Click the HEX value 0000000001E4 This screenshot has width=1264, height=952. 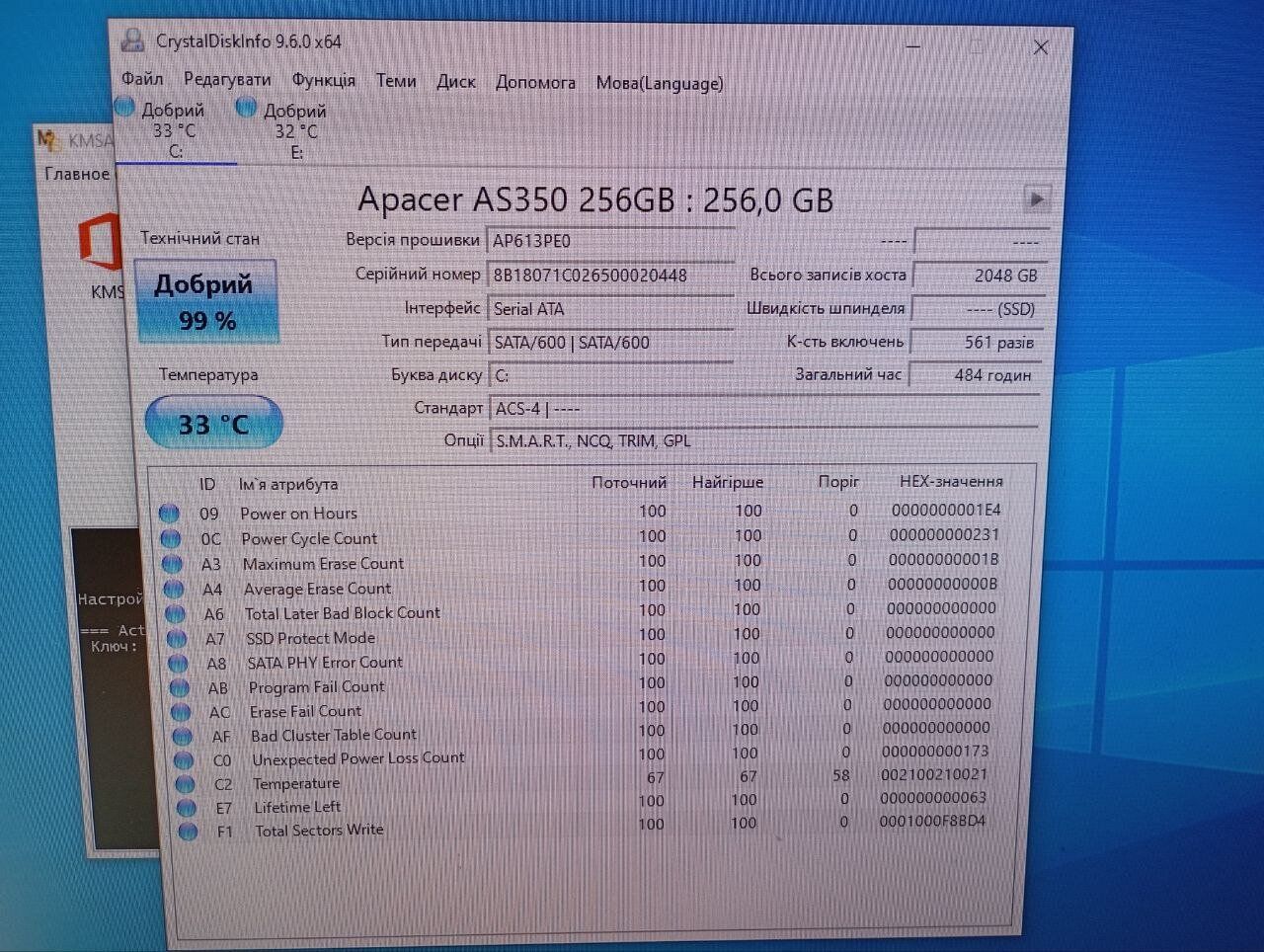[946, 510]
